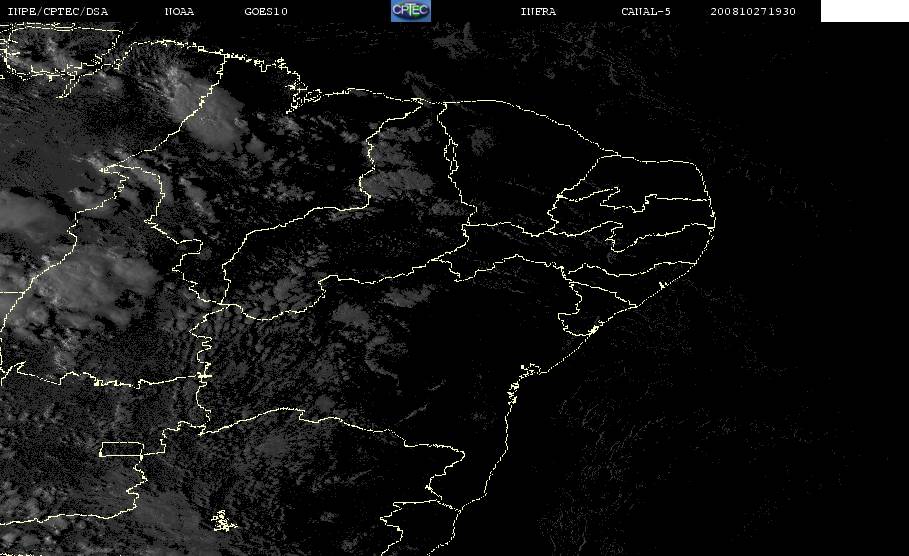Click the 'INFRA' header label
909x556 pixels.
point(538,11)
